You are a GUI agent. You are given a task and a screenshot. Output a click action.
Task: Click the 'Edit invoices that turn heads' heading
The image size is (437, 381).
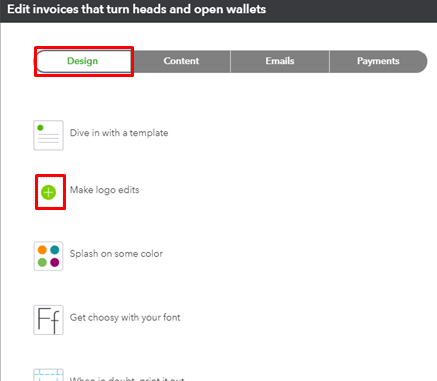tap(136, 9)
